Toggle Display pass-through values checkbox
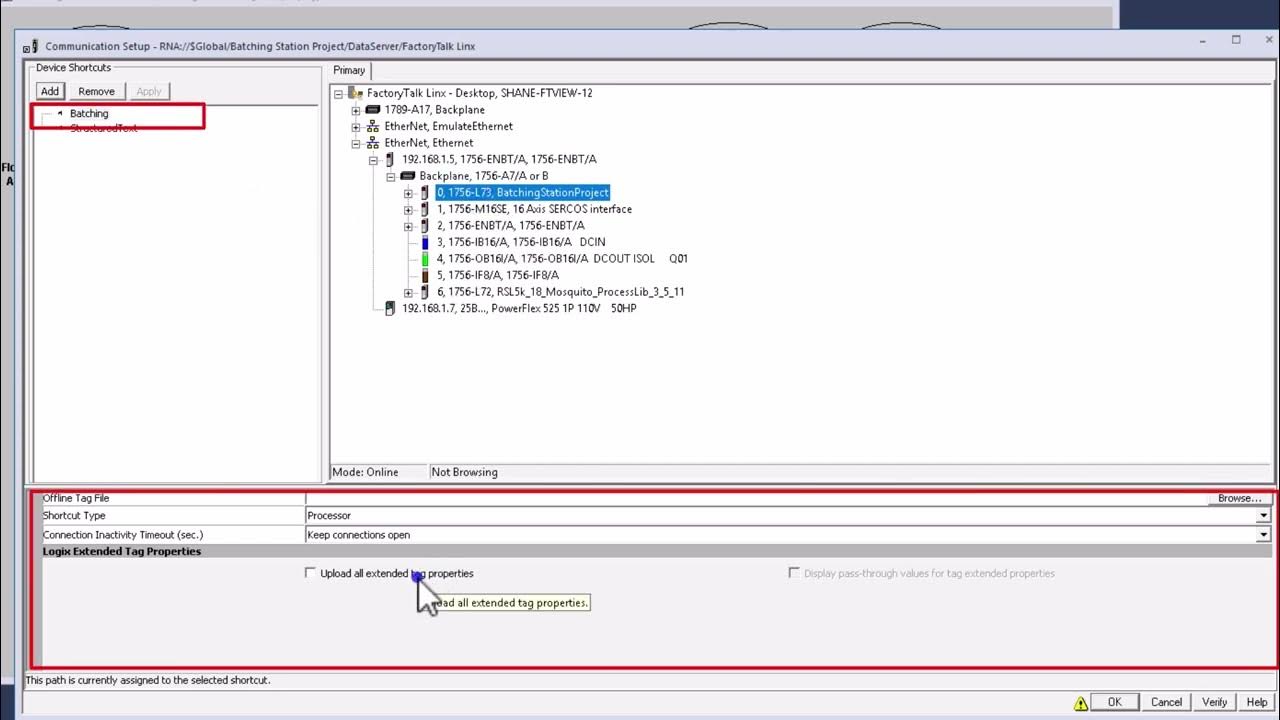Screen dimensions: 1280x720 point(794,573)
